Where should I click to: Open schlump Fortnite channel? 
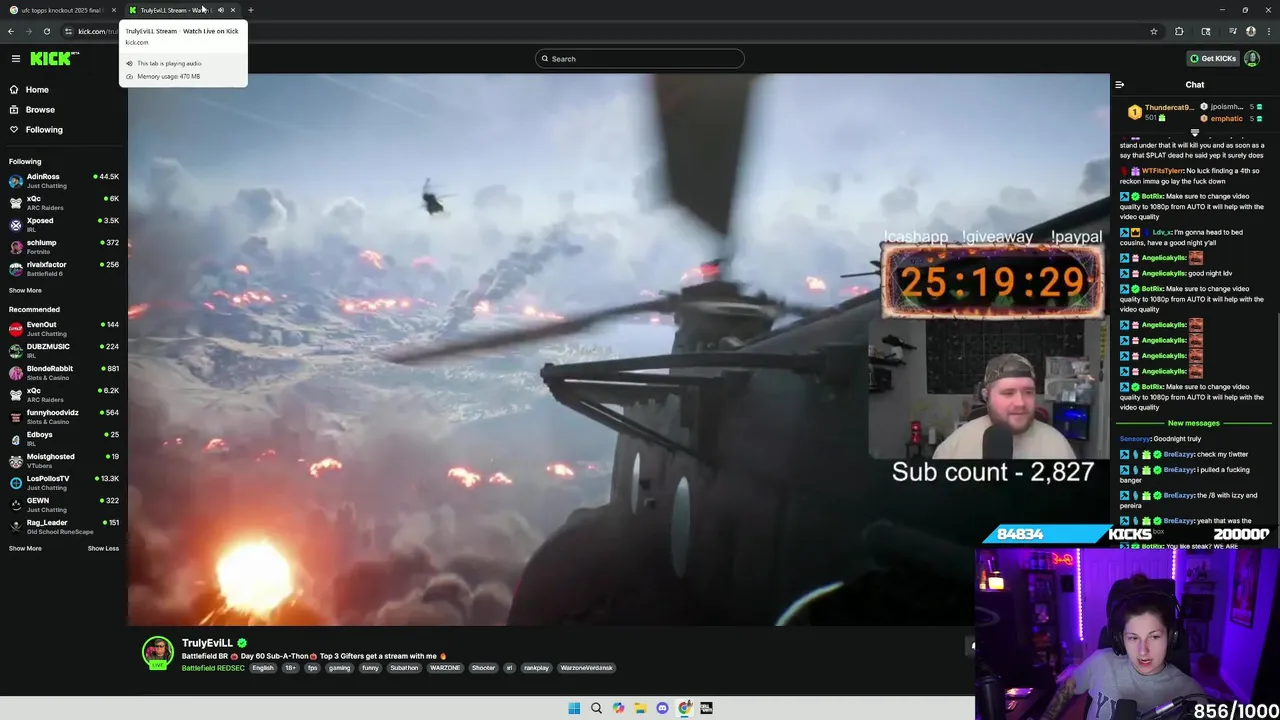[x=64, y=247]
